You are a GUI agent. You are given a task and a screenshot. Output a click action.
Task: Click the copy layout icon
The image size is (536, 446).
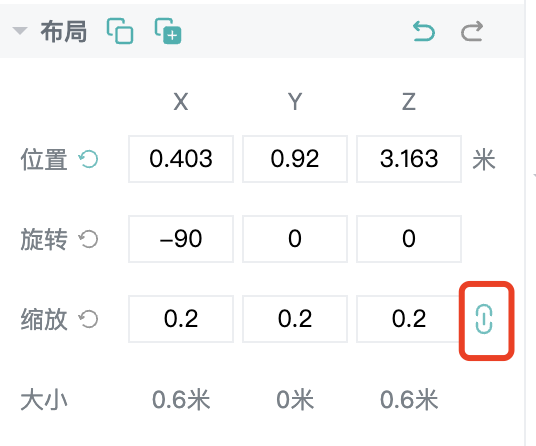120,31
